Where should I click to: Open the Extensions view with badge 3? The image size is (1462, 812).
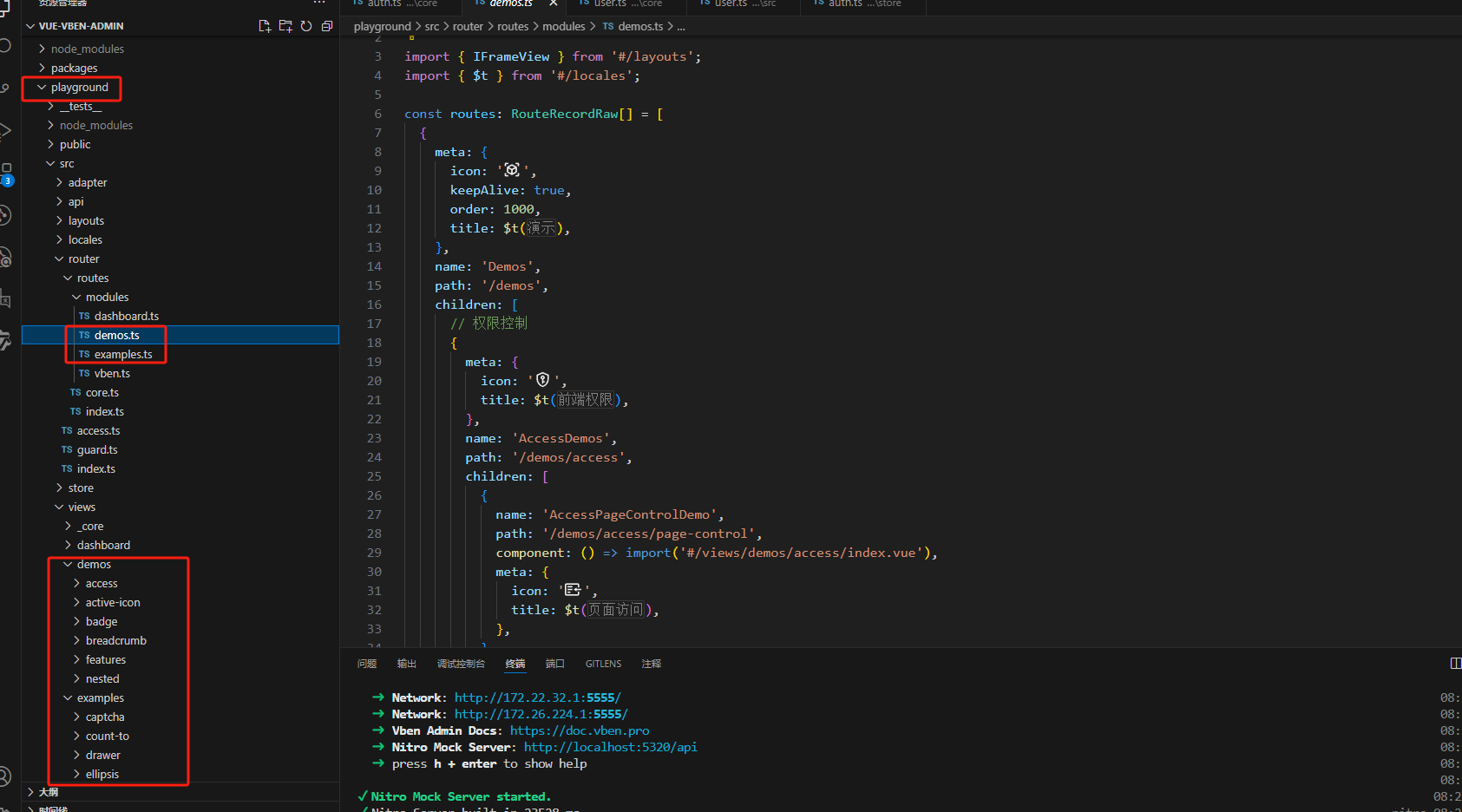pyautogui.click(x=6, y=174)
